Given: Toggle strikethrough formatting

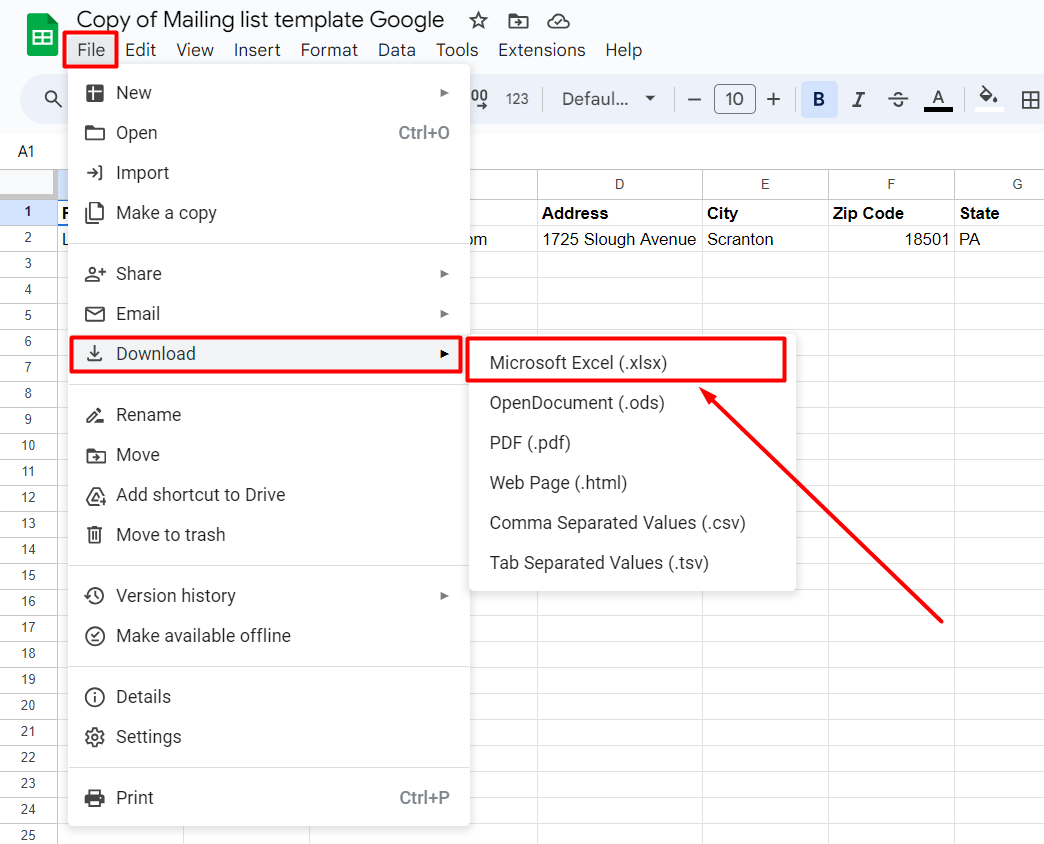Looking at the screenshot, I should pos(898,99).
